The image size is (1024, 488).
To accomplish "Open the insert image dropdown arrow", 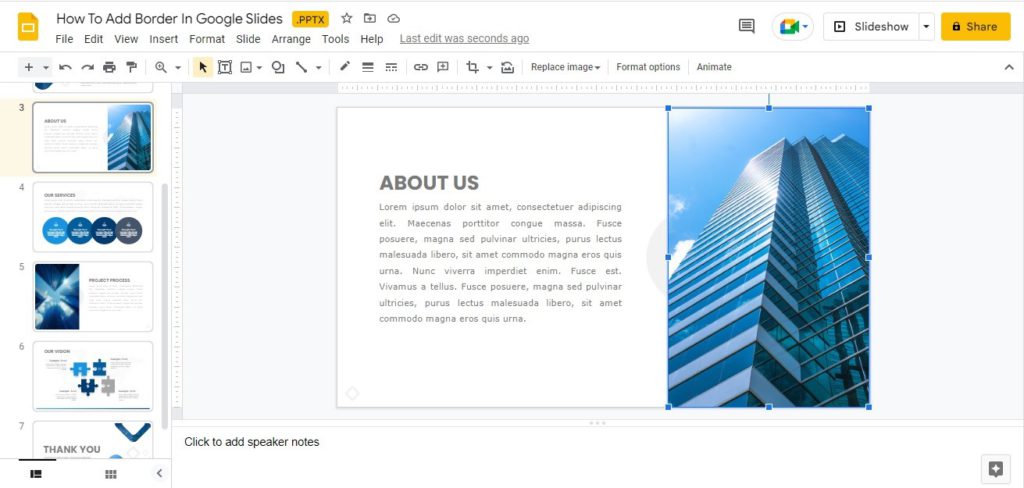I will click(259, 67).
